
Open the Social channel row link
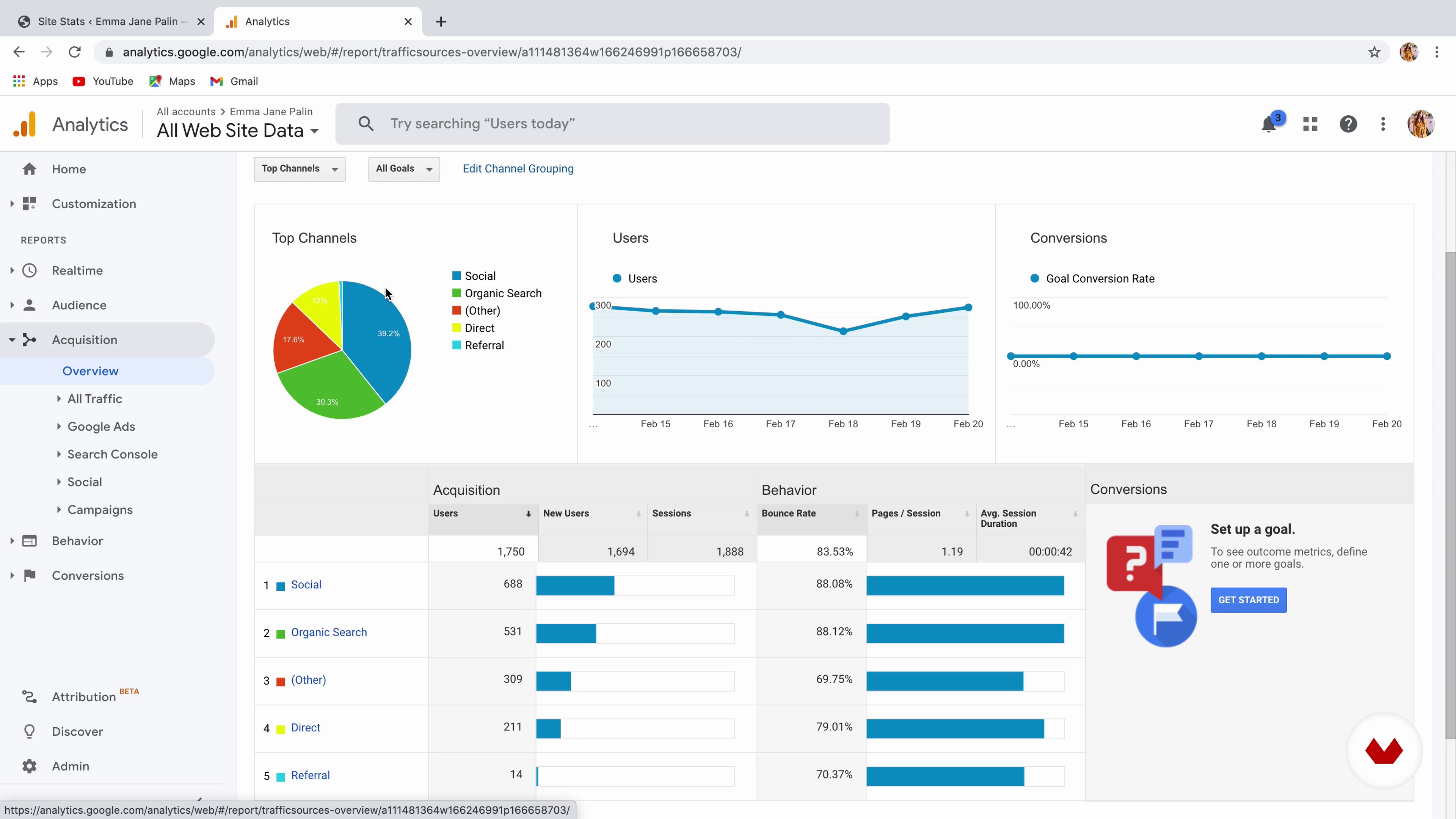(306, 585)
